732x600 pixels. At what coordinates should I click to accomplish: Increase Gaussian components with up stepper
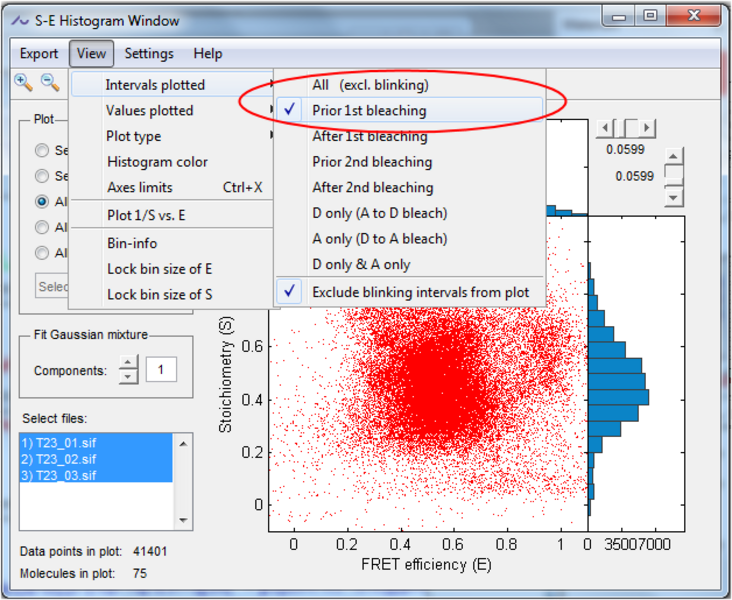pos(128,363)
